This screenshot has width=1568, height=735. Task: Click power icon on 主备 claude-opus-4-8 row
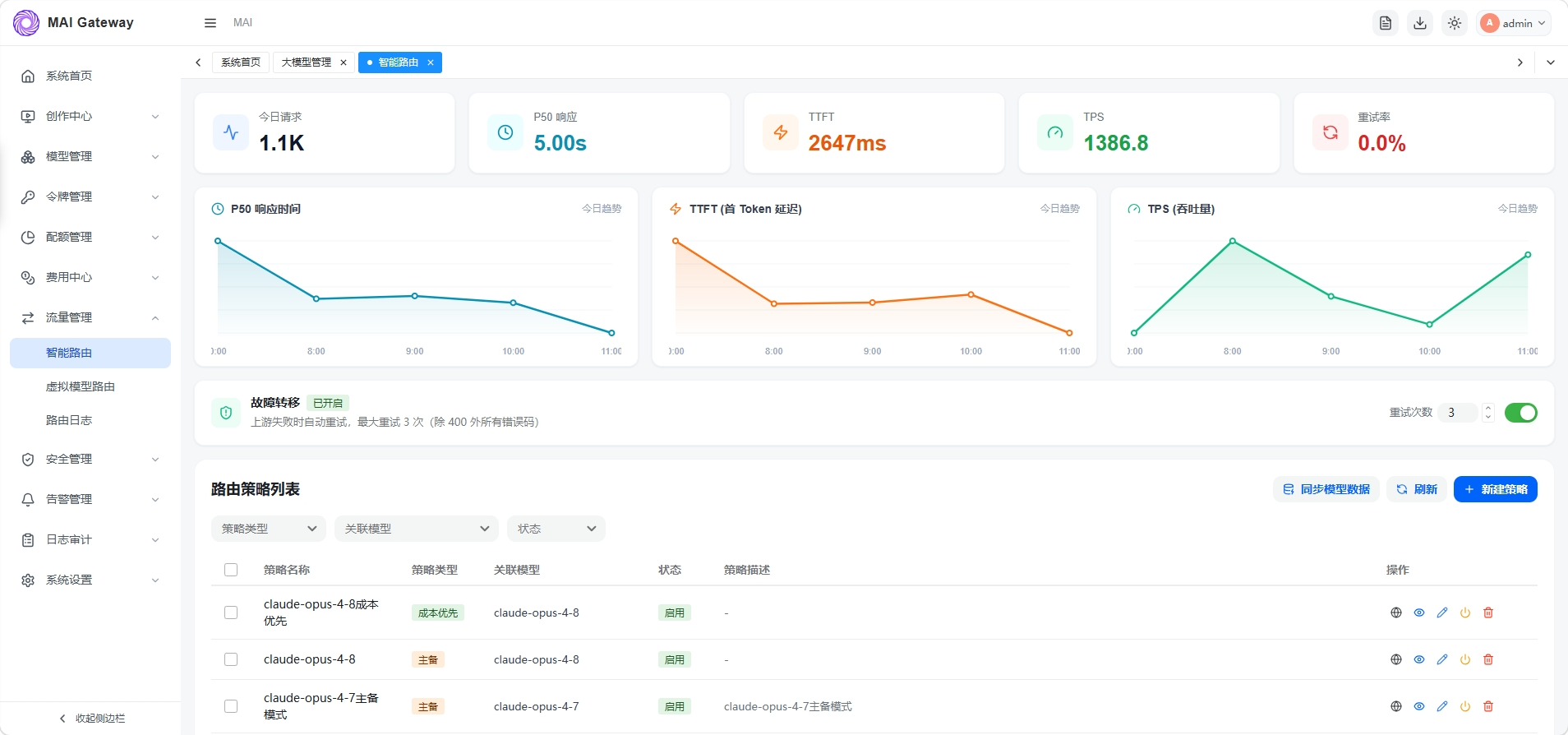[1465, 659]
